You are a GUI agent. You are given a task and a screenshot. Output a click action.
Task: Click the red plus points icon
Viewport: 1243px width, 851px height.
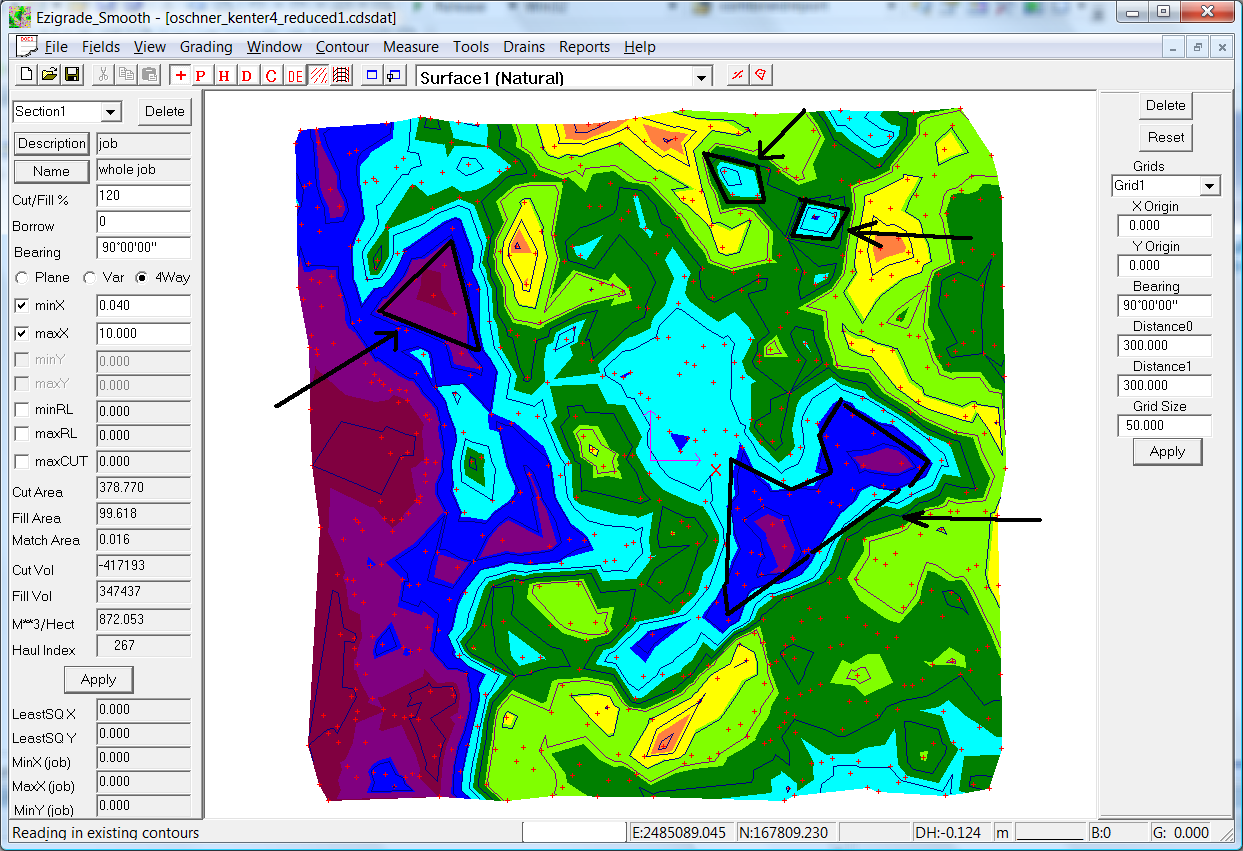[180, 76]
